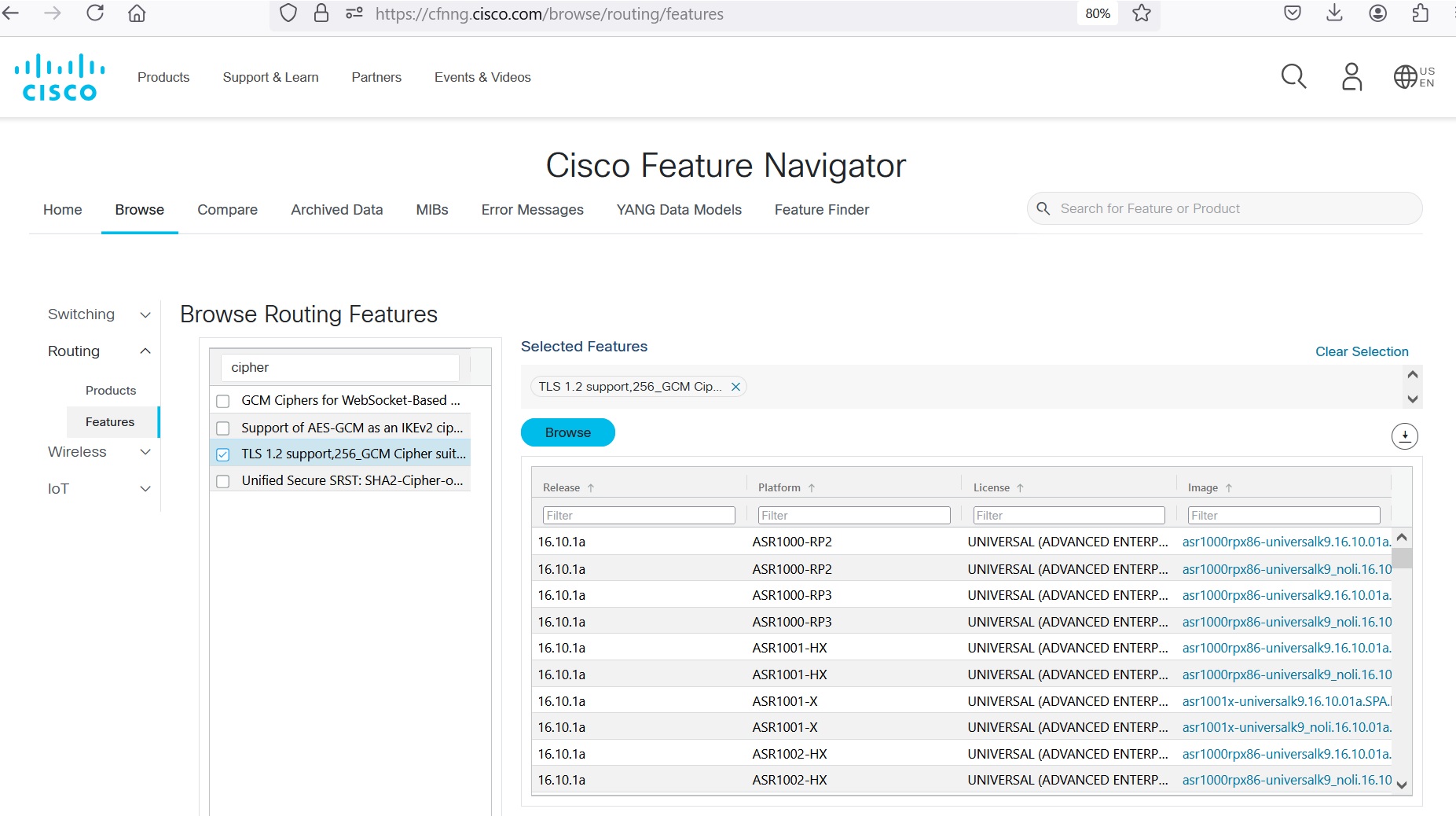Download results with the download icon
Image resolution: width=1456 pixels, height=816 pixels.
[x=1404, y=436]
